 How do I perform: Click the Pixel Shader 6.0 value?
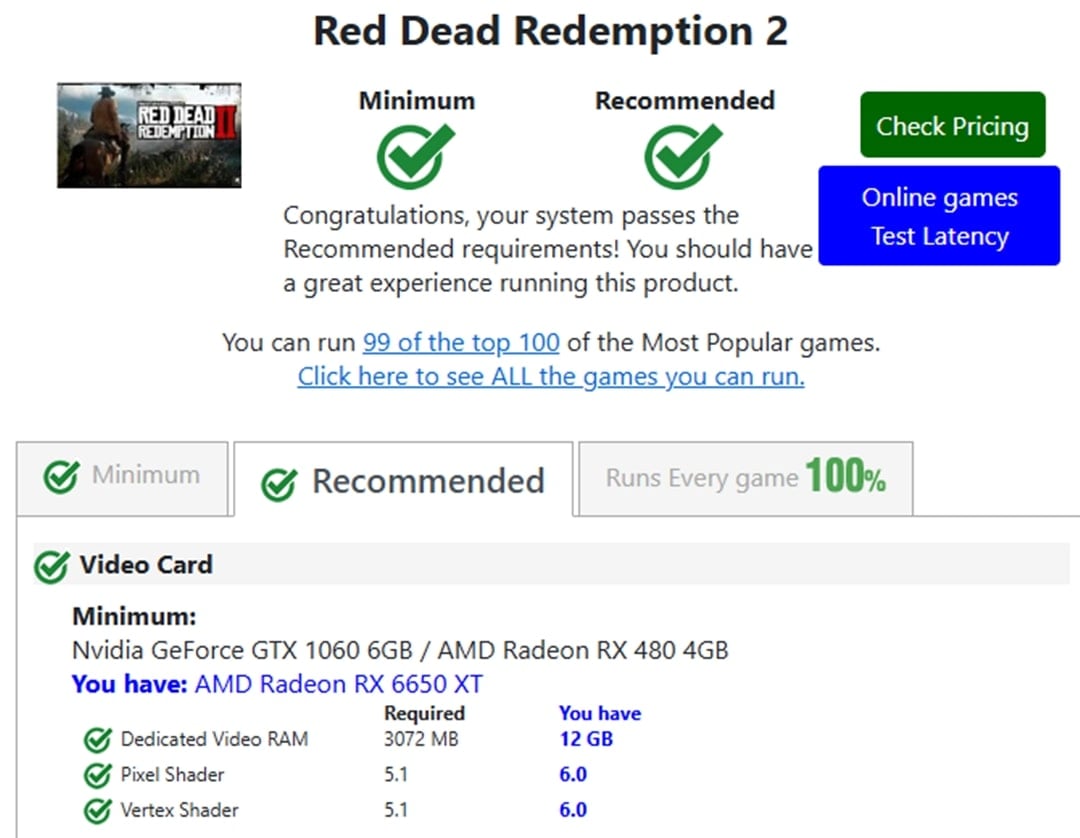pyautogui.click(x=573, y=774)
